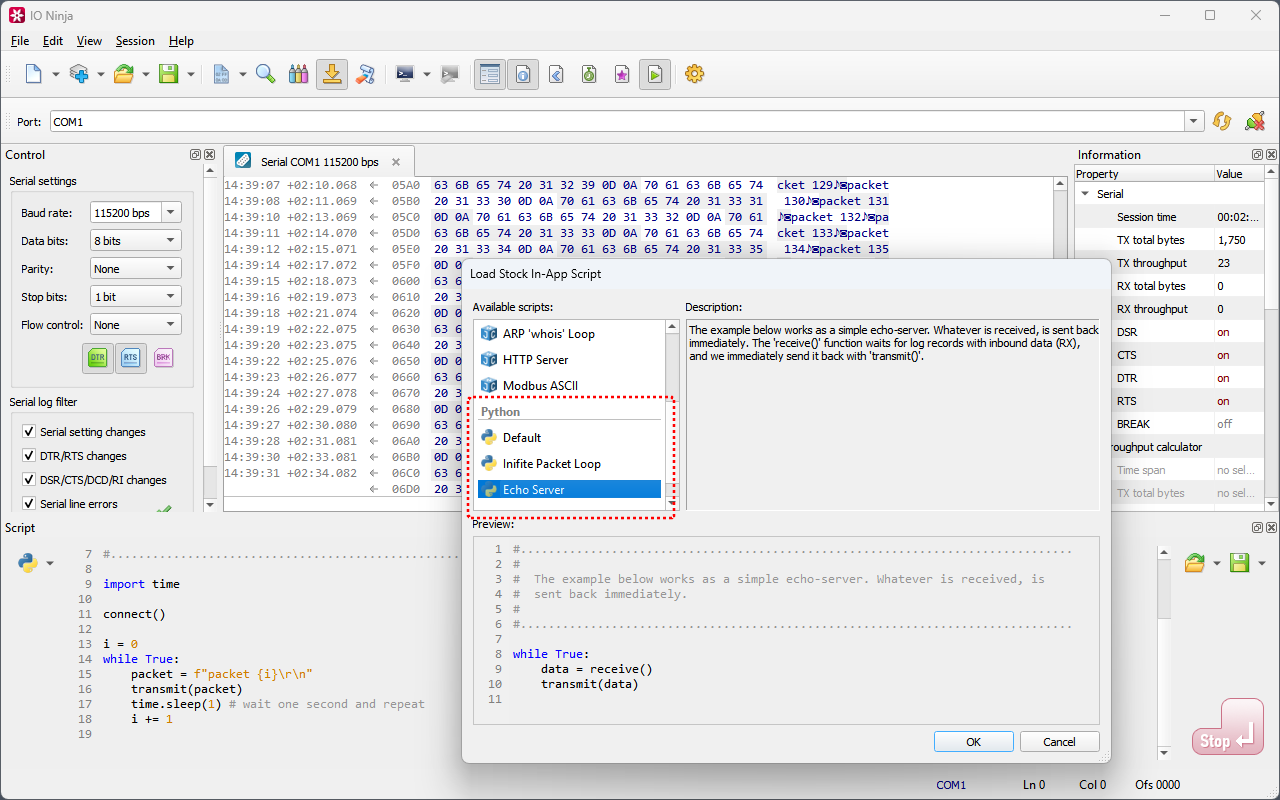The height and width of the screenshot is (800, 1280).
Task: Click the magnifier Find icon in toolbar
Action: coord(265,74)
